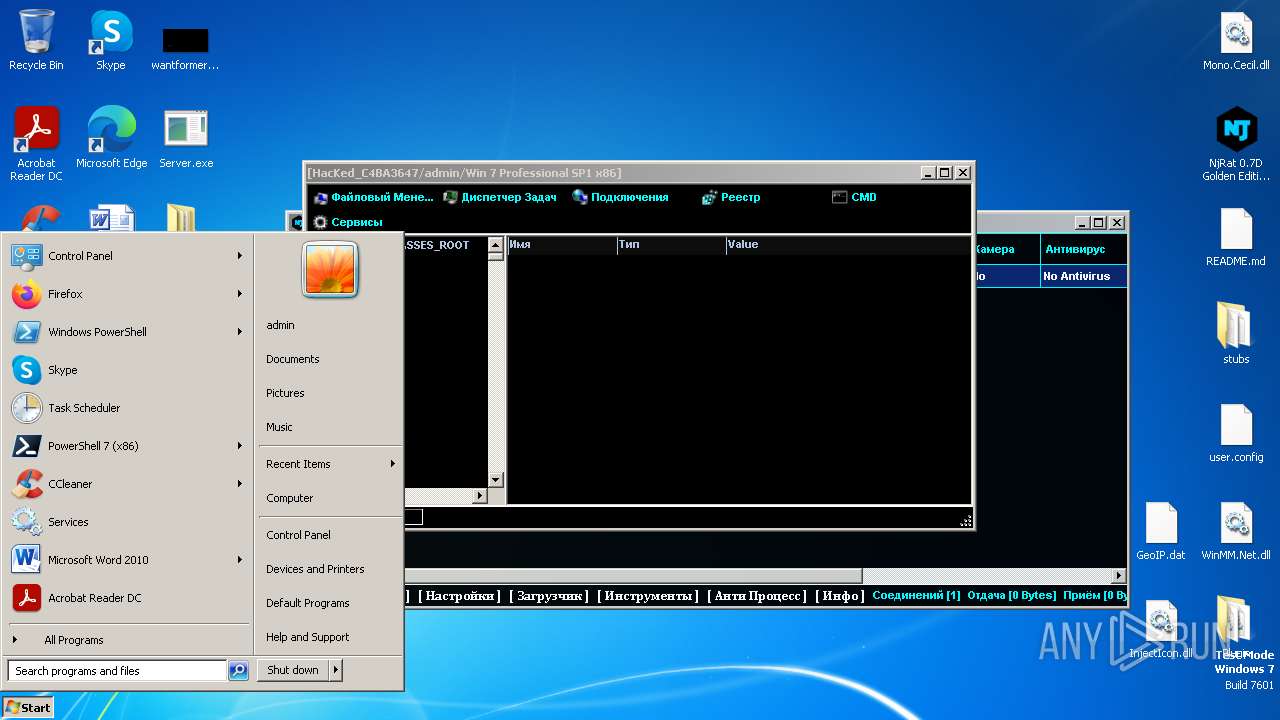Click the Подключения globe icon
The width and height of the screenshot is (1280, 720).
tap(580, 197)
